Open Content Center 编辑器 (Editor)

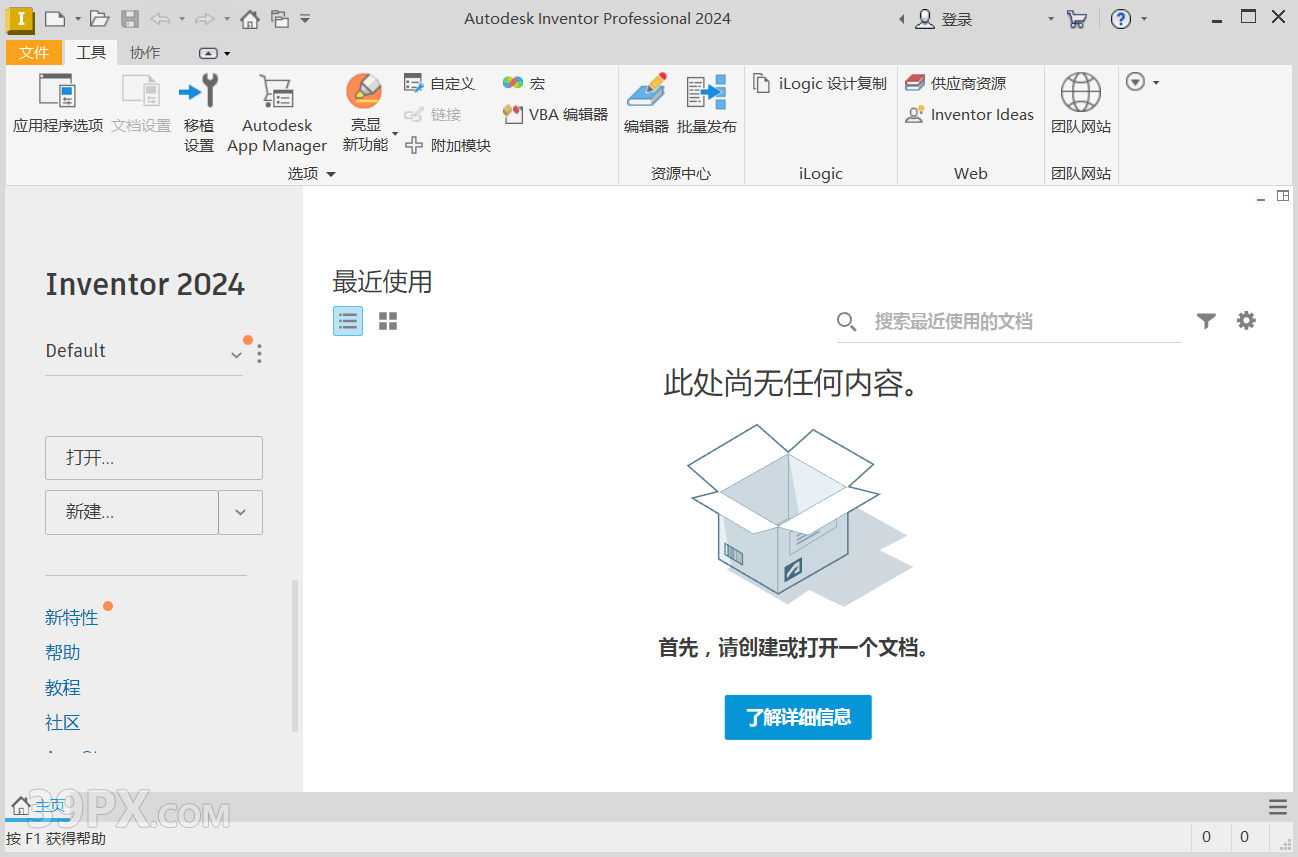646,104
